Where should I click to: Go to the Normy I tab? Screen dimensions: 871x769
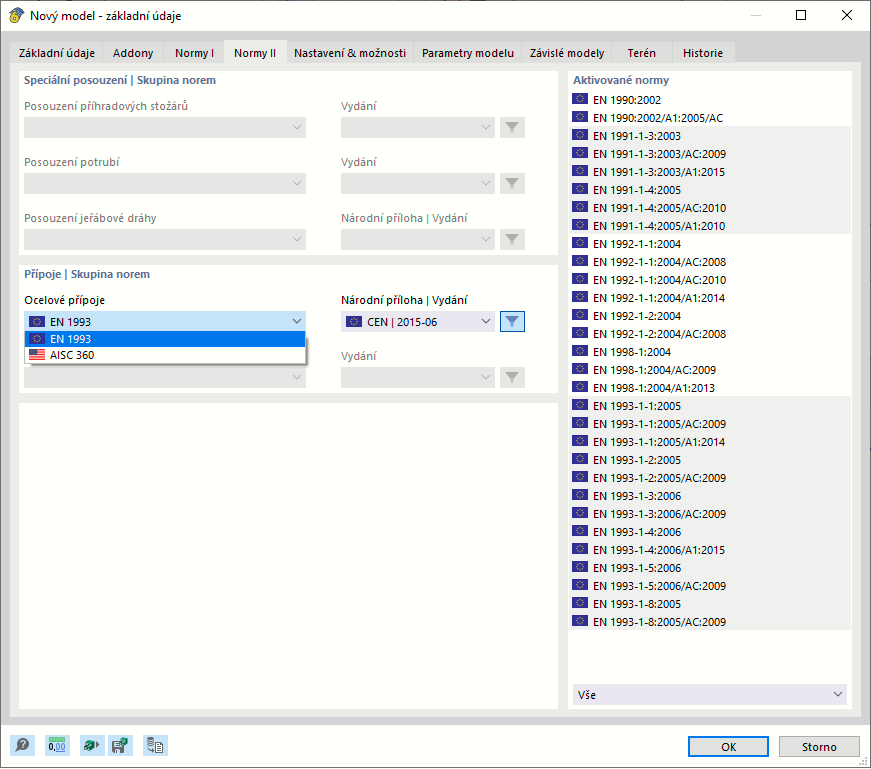194,53
